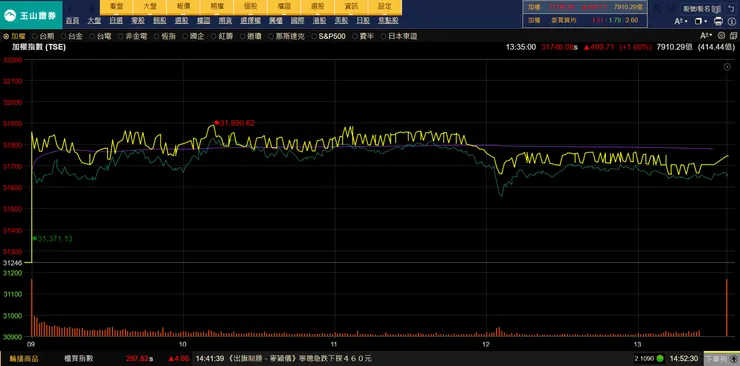Screen dimensions: 740x366
Task: Click the green connection status indicator
Action: (x=660, y=358)
